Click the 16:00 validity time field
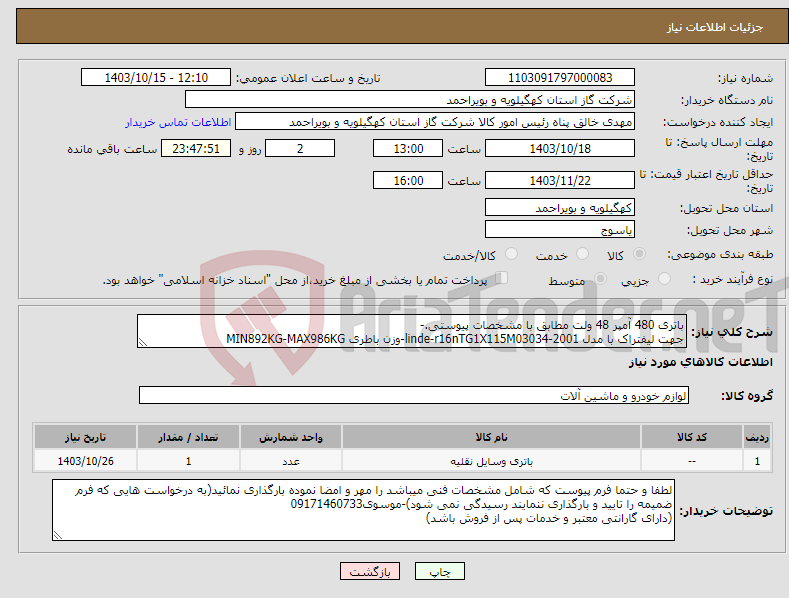 (x=408, y=180)
